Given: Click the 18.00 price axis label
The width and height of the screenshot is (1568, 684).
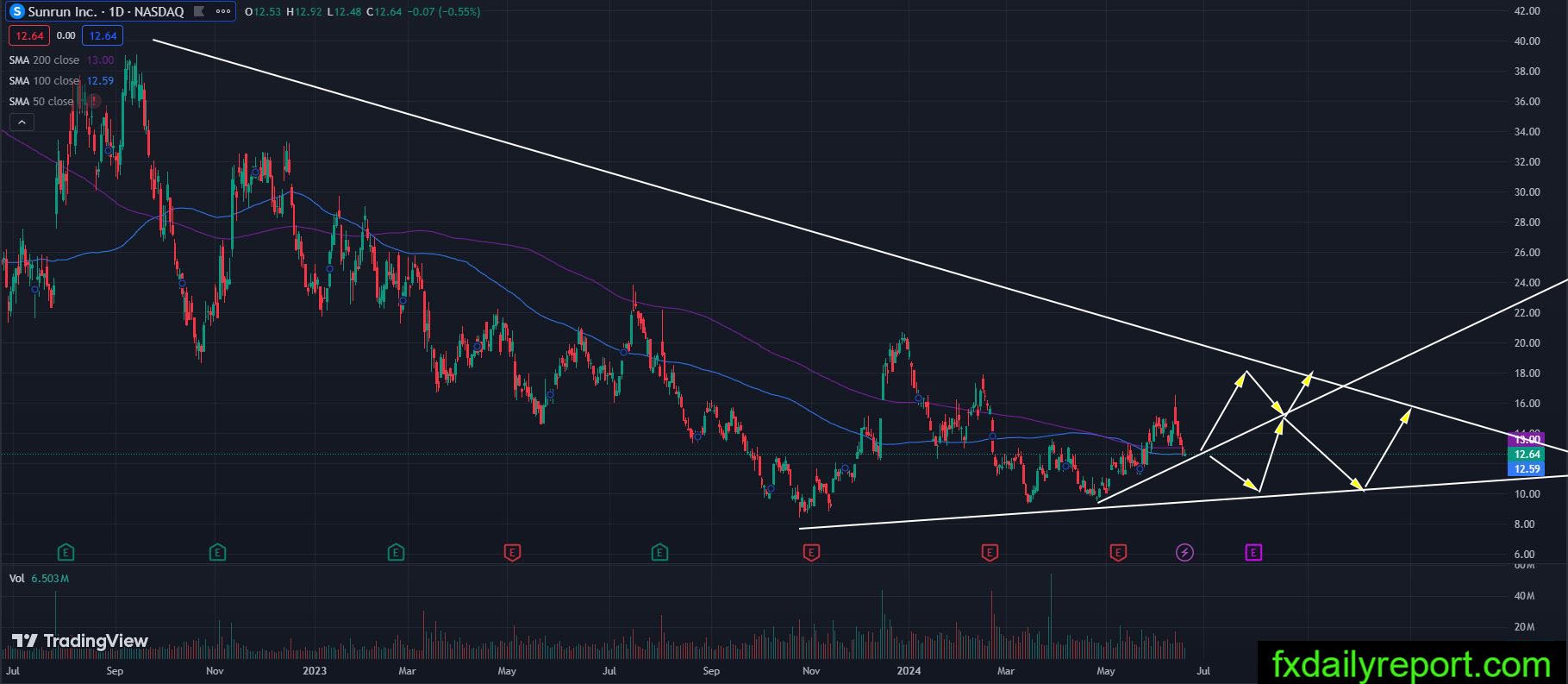Looking at the screenshot, I should [x=1527, y=373].
